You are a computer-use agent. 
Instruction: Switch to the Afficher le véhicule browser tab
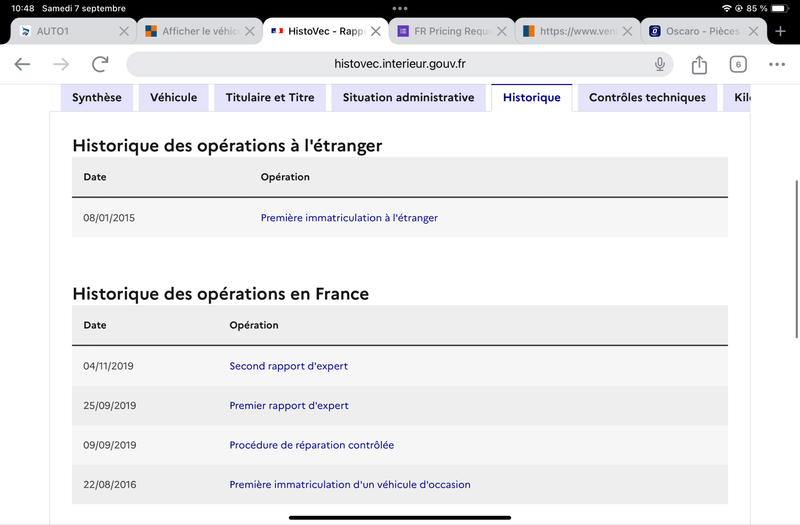(194, 31)
